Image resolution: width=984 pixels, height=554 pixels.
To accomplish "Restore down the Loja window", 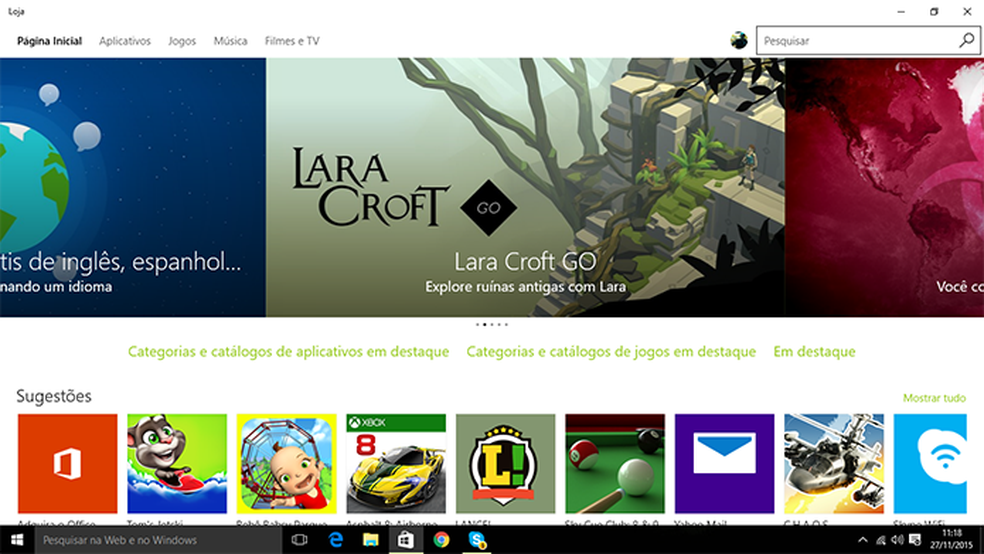I will [x=934, y=11].
